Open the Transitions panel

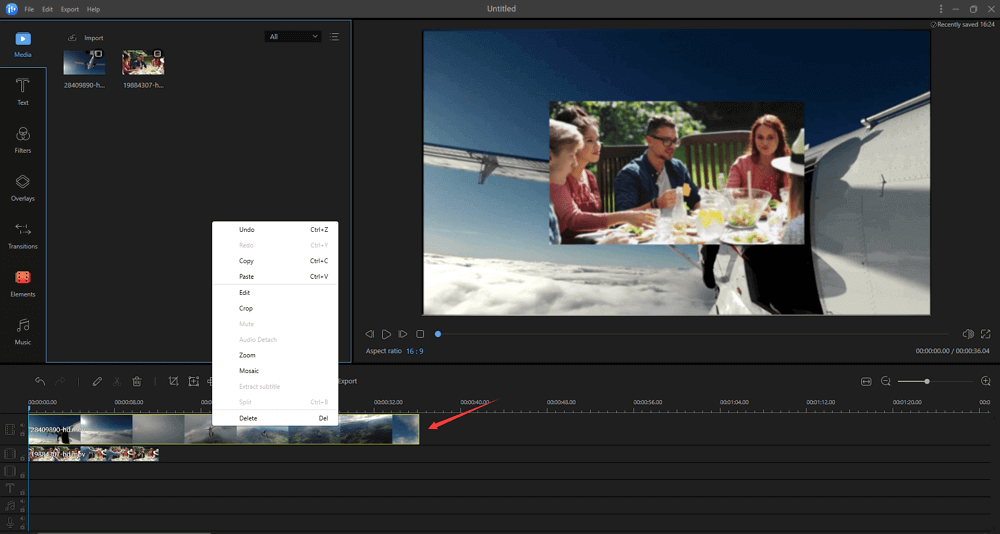coord(22,235)
